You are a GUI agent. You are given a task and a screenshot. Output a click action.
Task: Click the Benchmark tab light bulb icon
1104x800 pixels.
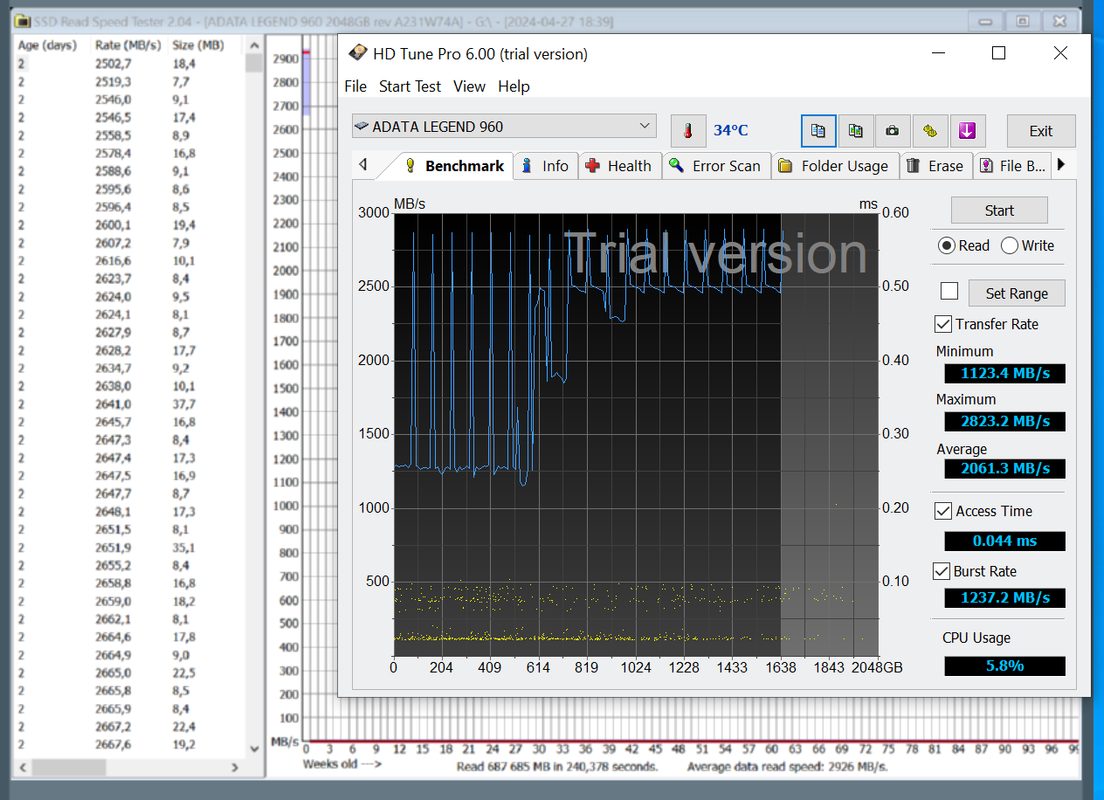[x=410, y=165]
